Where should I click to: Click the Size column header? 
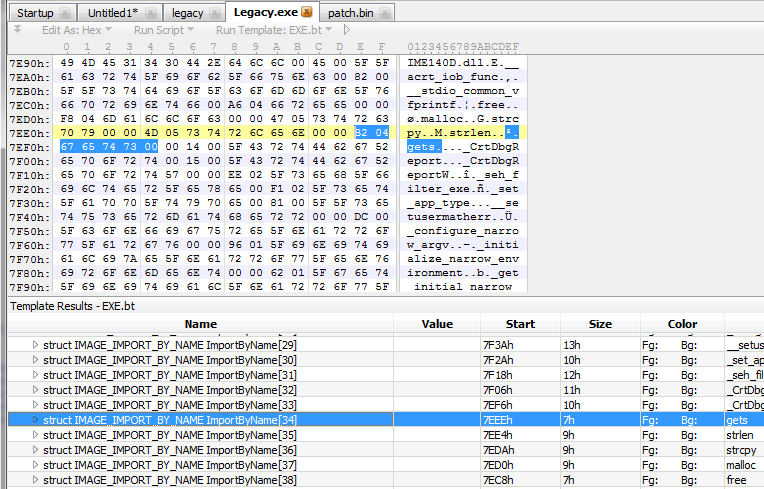click(x=599, y=324)
